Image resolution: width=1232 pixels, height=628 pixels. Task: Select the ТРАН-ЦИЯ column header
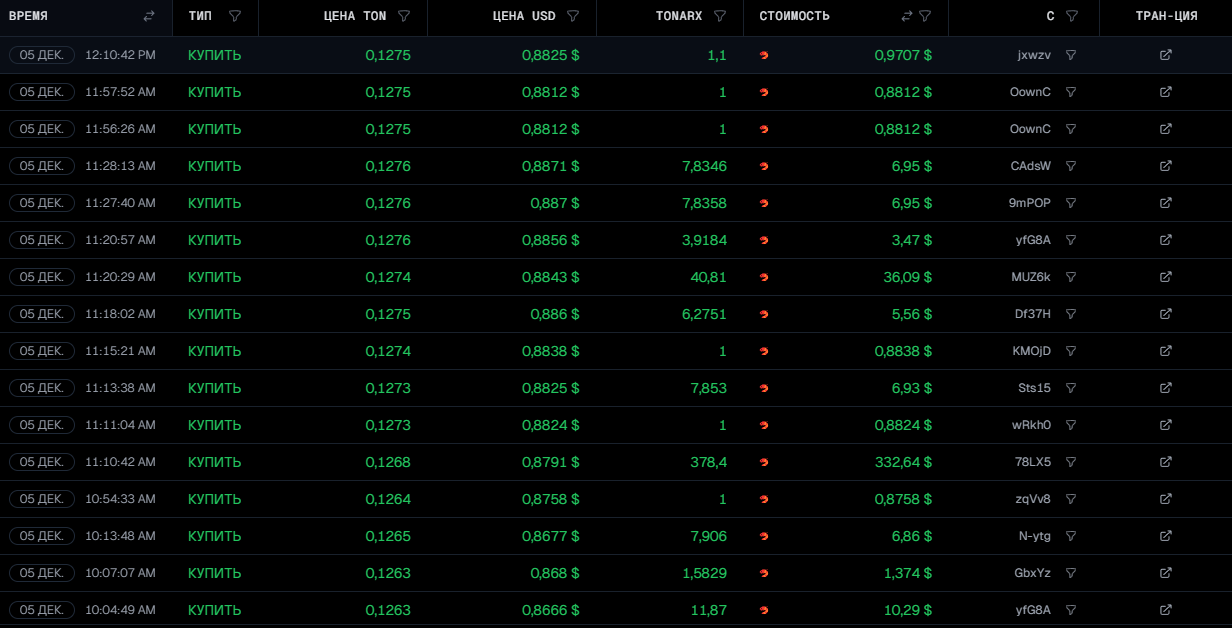point(1166,16)
